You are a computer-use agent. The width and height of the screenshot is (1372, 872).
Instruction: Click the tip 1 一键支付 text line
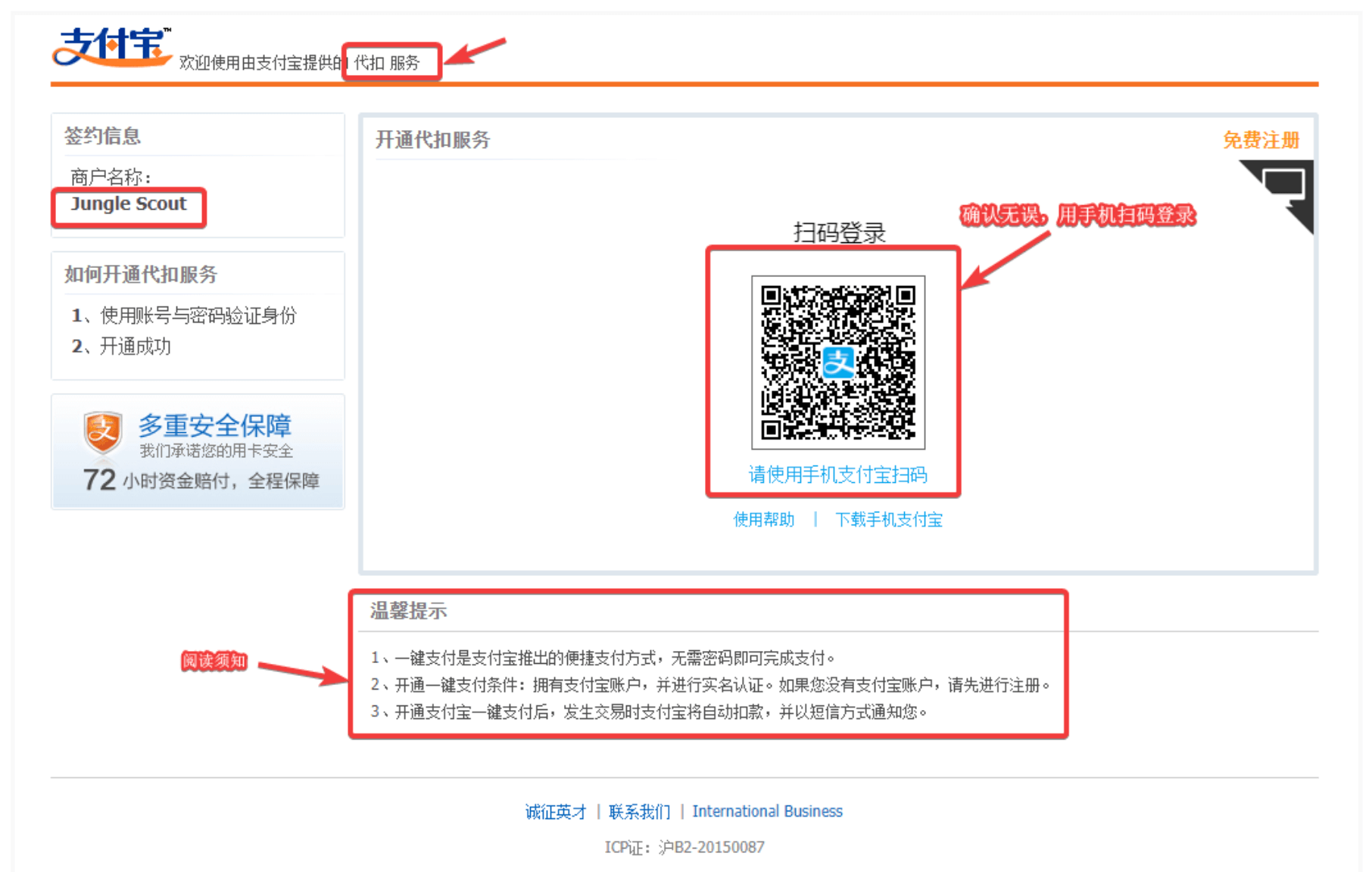point(603,658)
